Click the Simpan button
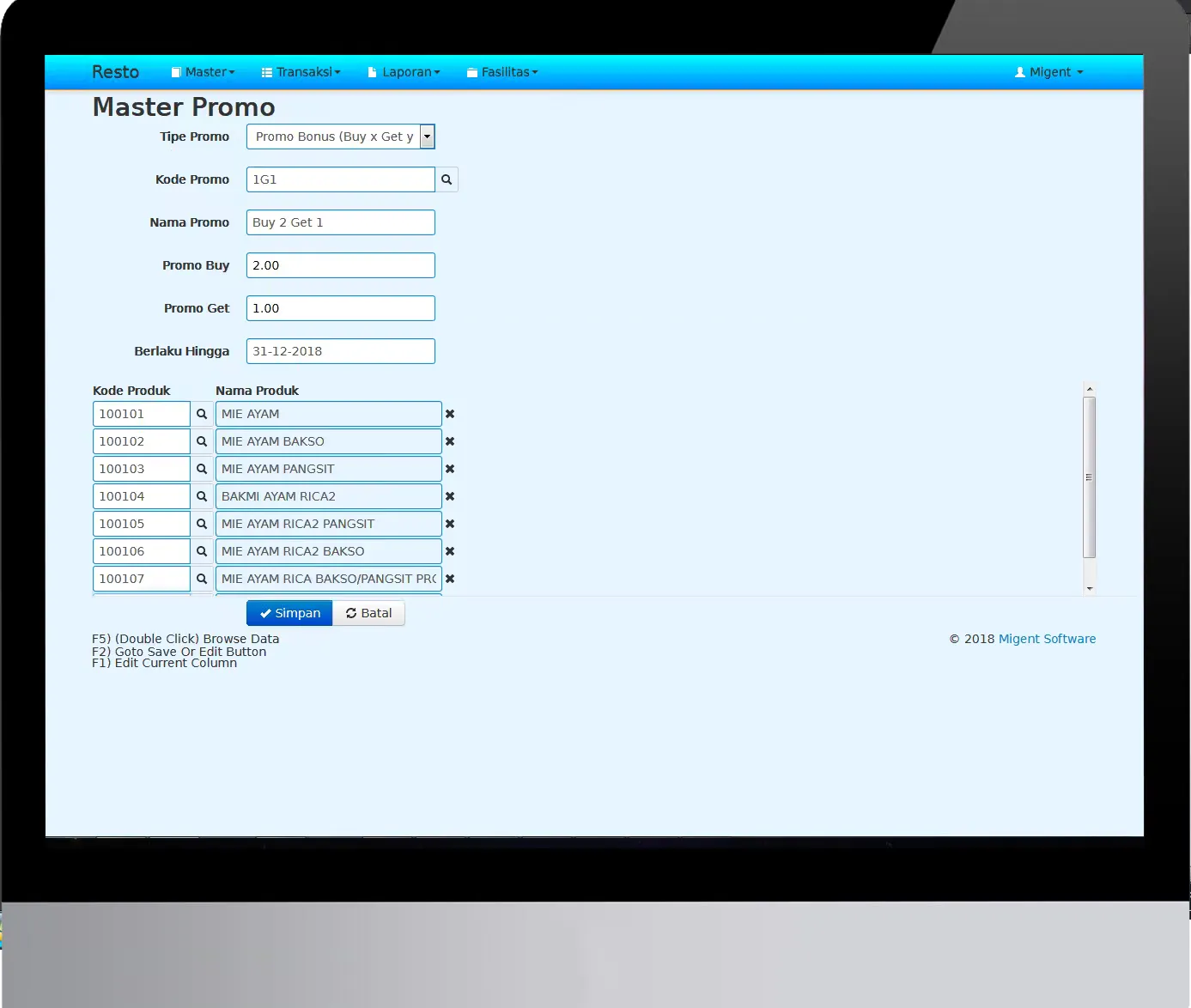Viewport: 1191px width, 1008px height. [x=289, y=613]
